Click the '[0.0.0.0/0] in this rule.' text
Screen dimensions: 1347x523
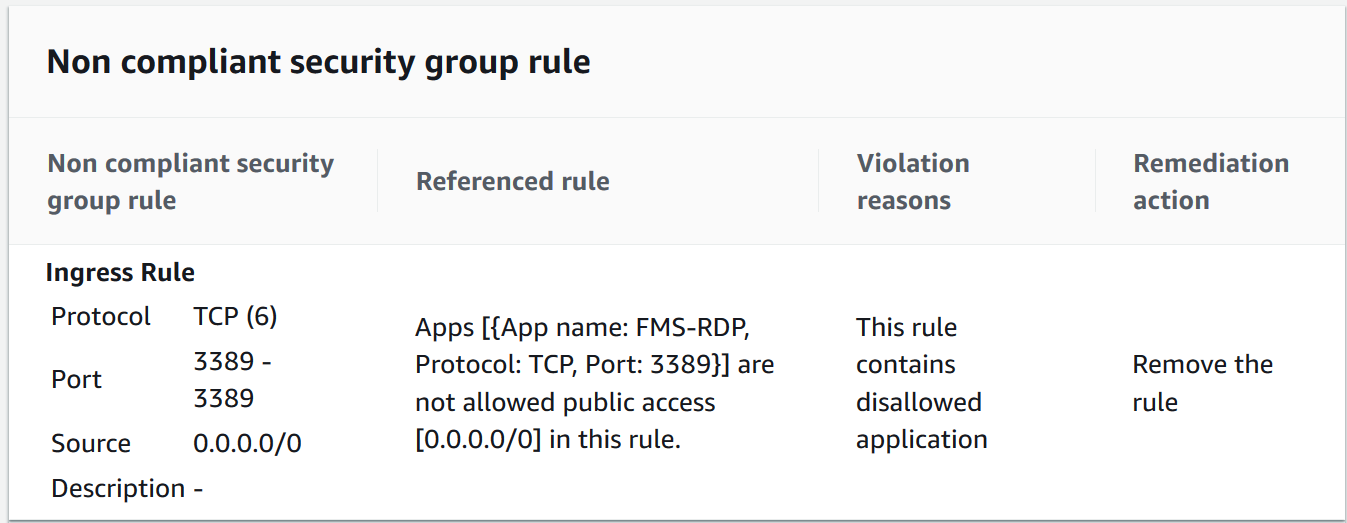pos(548,440)
